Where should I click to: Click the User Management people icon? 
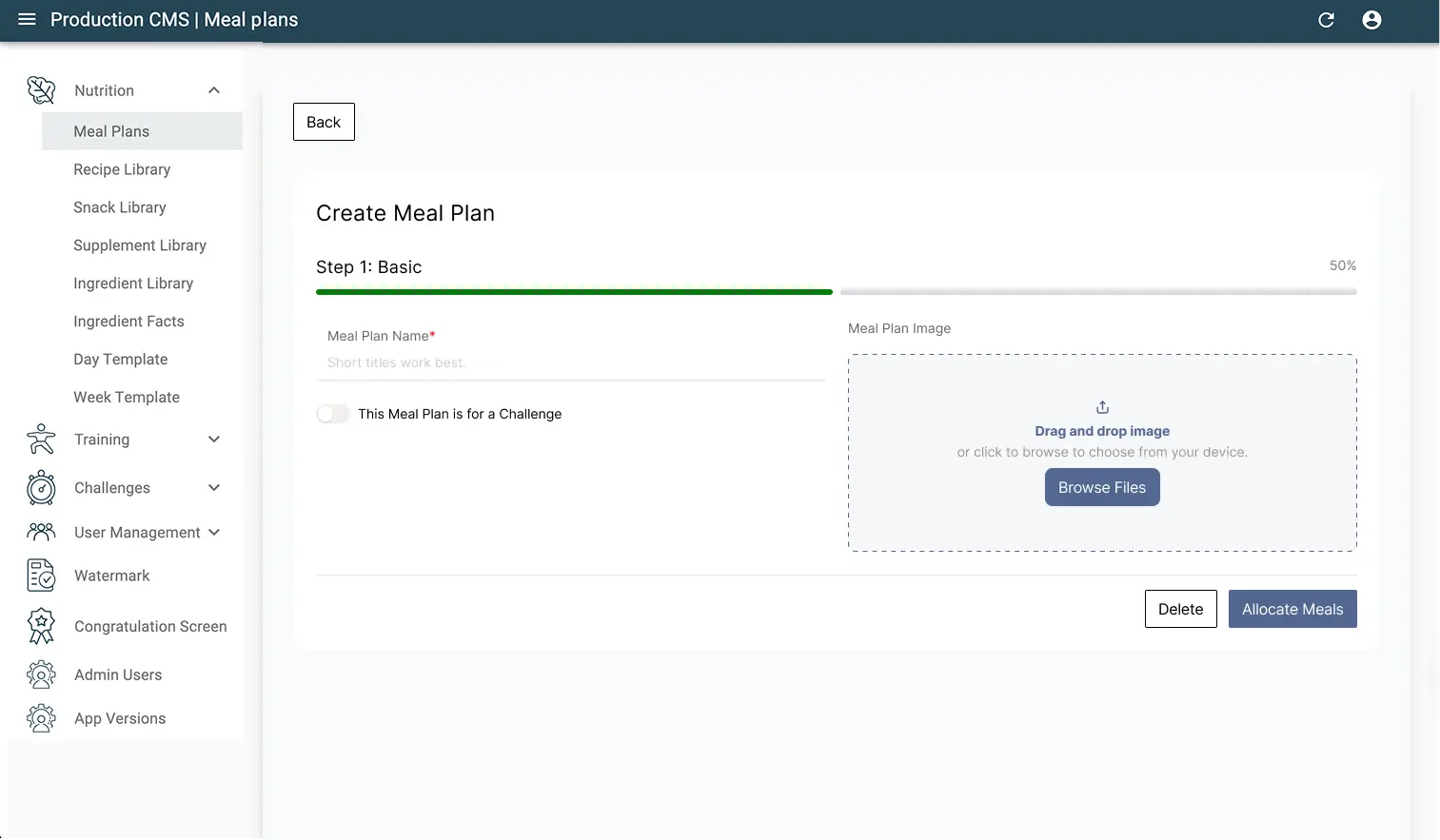(x=41, y=532)
